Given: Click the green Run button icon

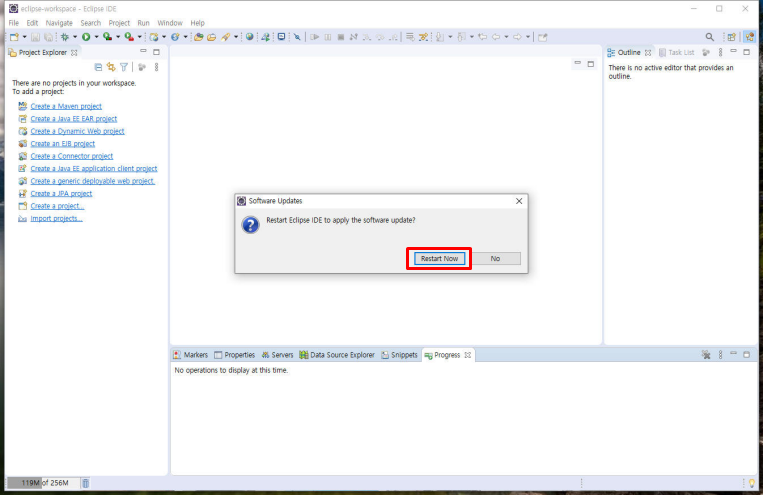Looking at the screenshot, I should (86, 37).
